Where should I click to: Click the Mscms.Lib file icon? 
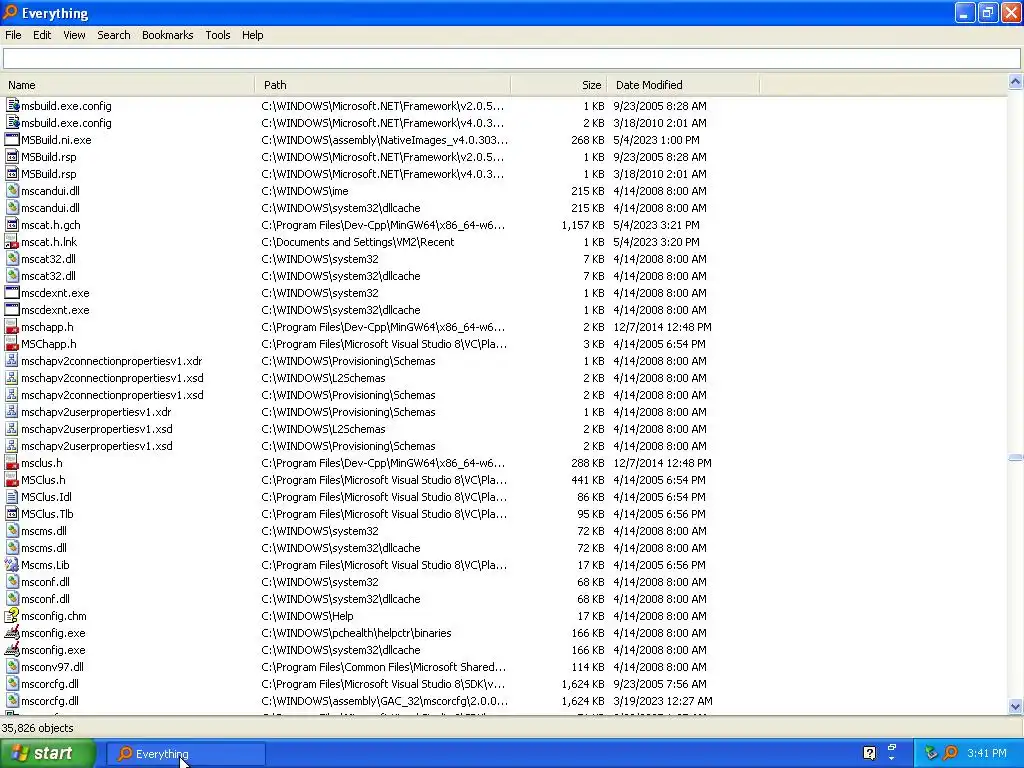tap(12, 564)
